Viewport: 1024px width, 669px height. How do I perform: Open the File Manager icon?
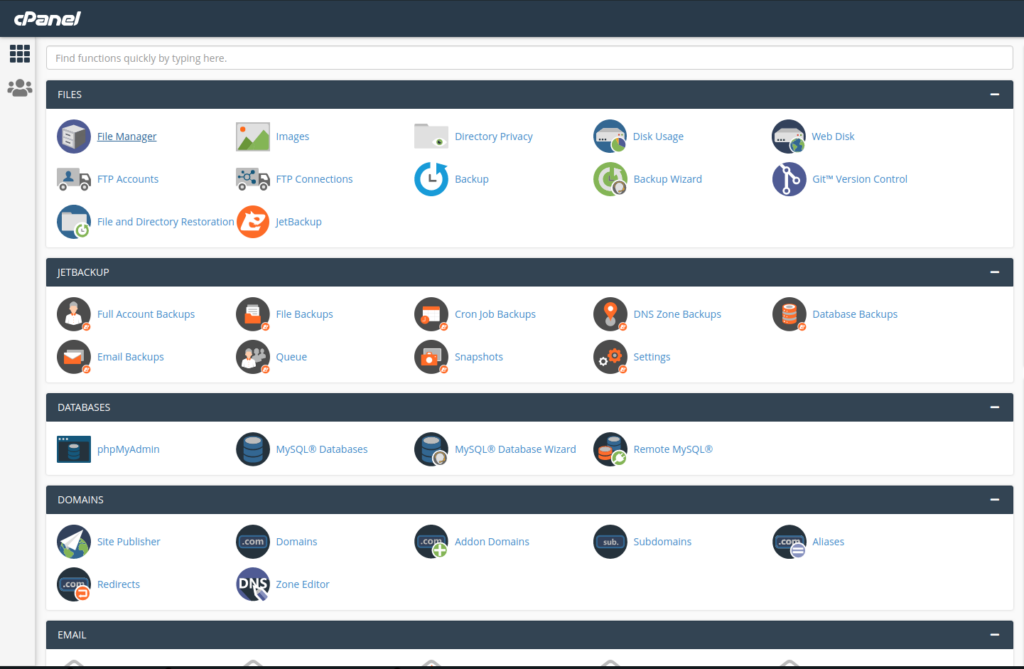click(x=74, y=137)
